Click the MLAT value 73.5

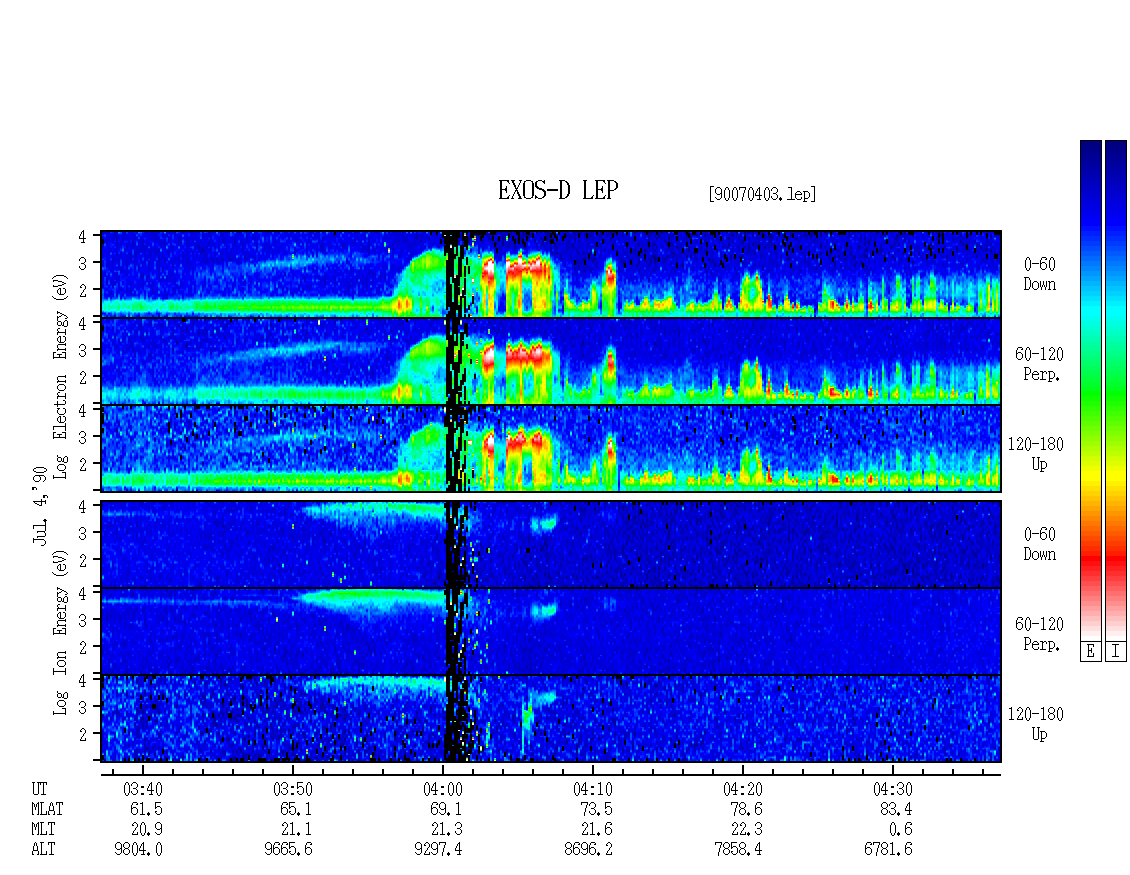[x=596, y=809]
